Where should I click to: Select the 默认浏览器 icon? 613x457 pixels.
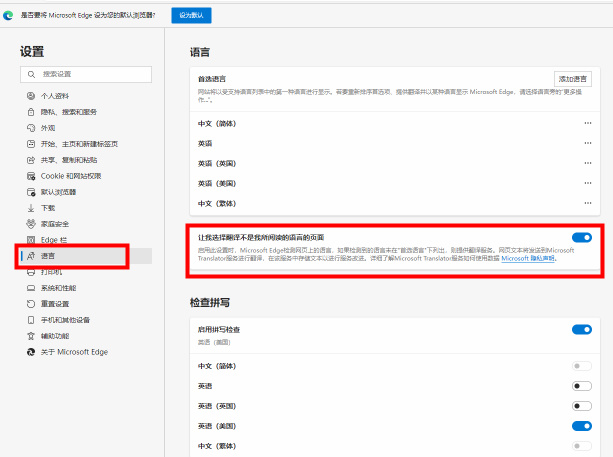coord(31,192)
